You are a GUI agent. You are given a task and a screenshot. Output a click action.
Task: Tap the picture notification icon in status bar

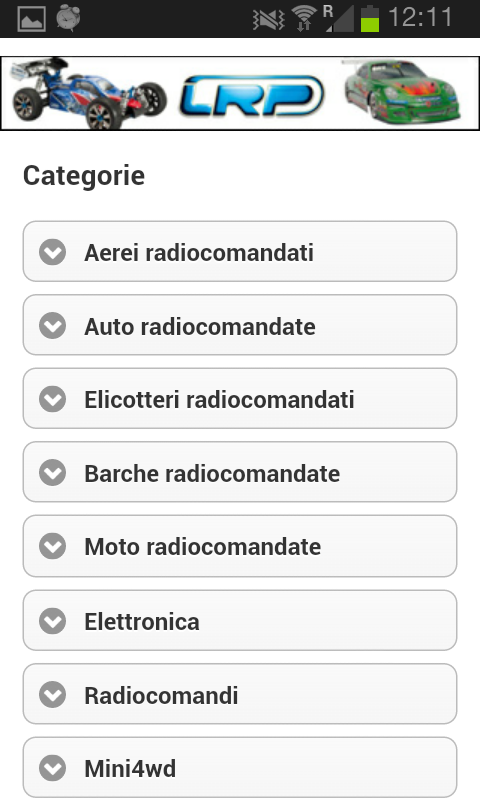click(x=31, y=19)
